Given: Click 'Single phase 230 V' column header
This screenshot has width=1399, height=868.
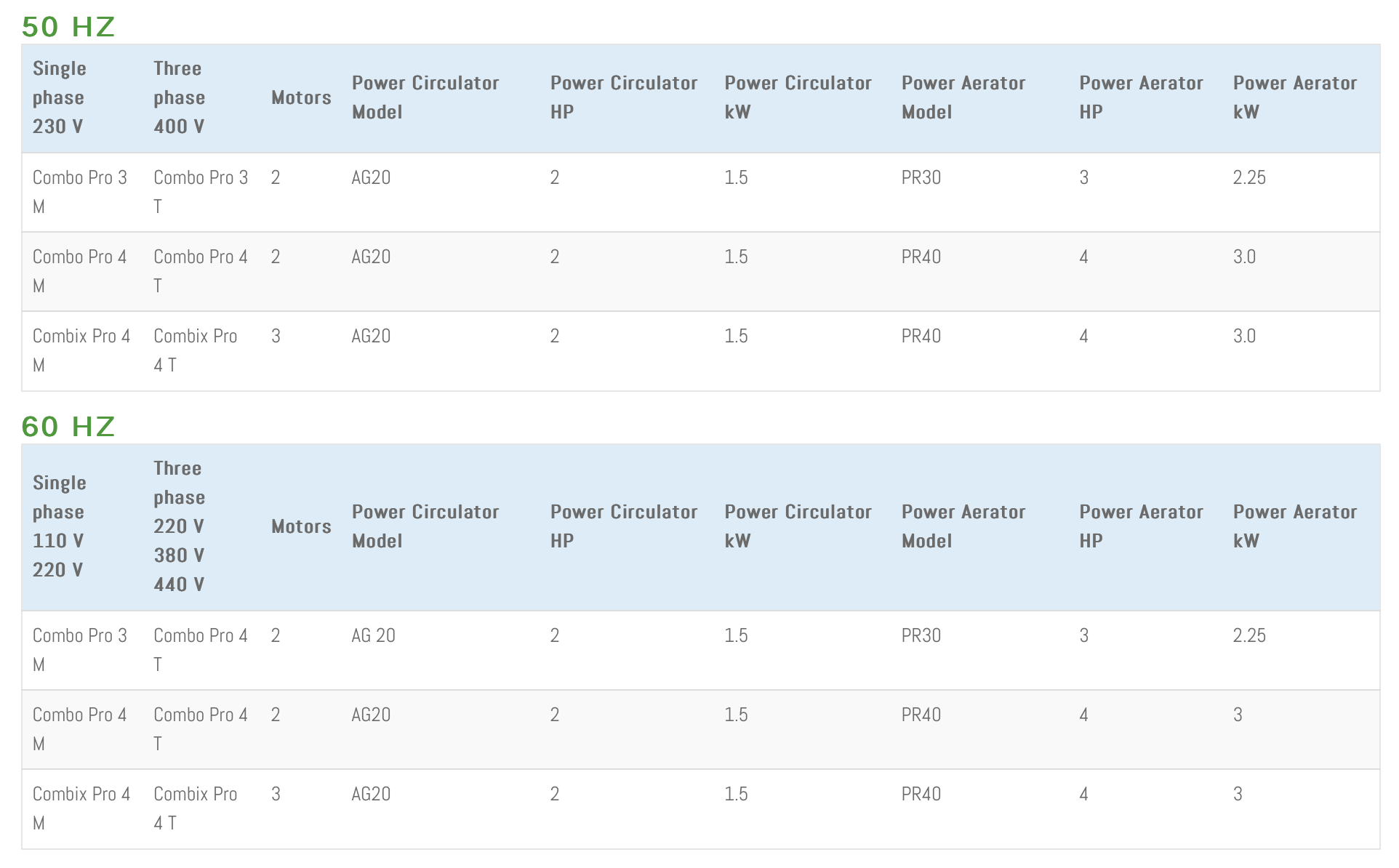Looking at the screenshot, I should pos(59,97).
